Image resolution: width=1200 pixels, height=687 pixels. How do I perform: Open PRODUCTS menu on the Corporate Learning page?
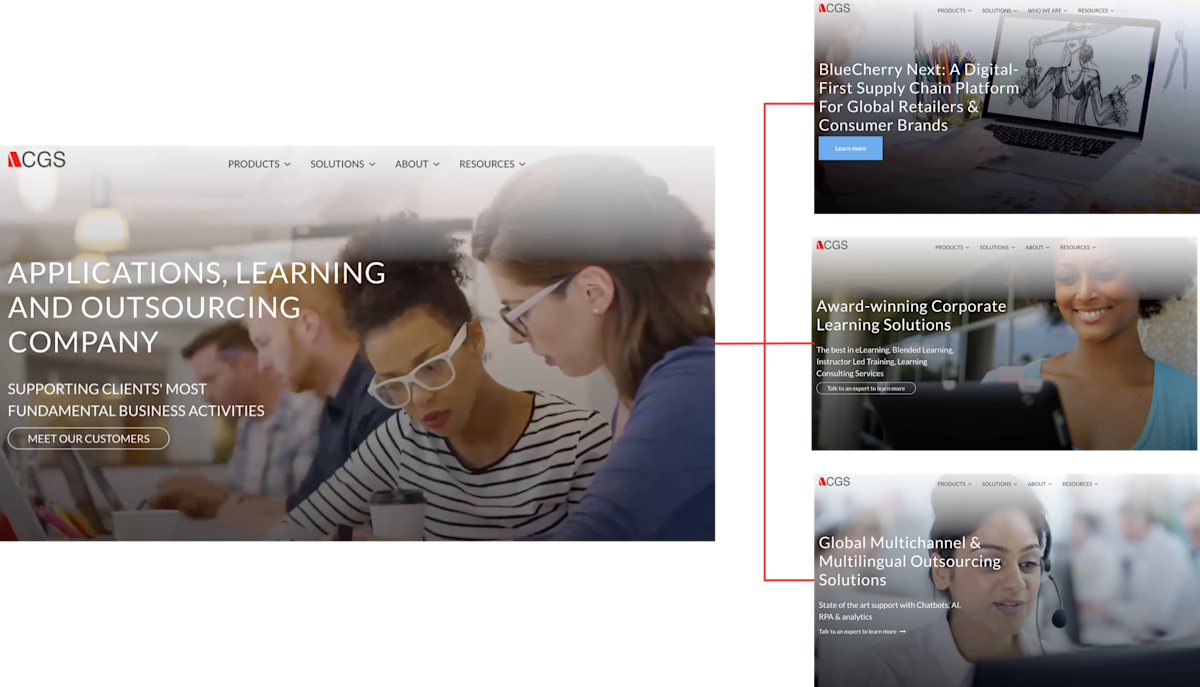(952, 248)
